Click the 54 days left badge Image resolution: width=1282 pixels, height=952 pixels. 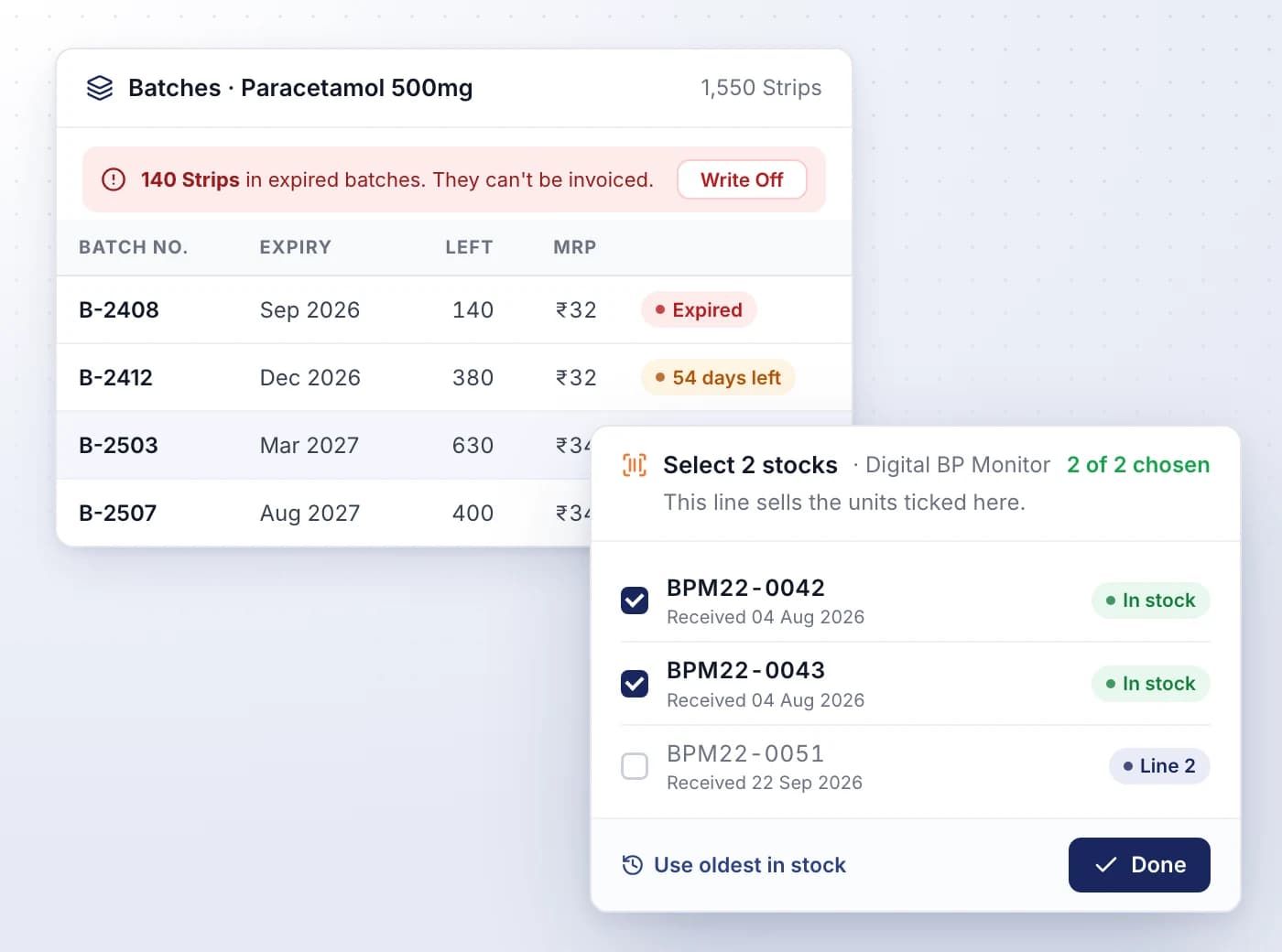[718, 378]
